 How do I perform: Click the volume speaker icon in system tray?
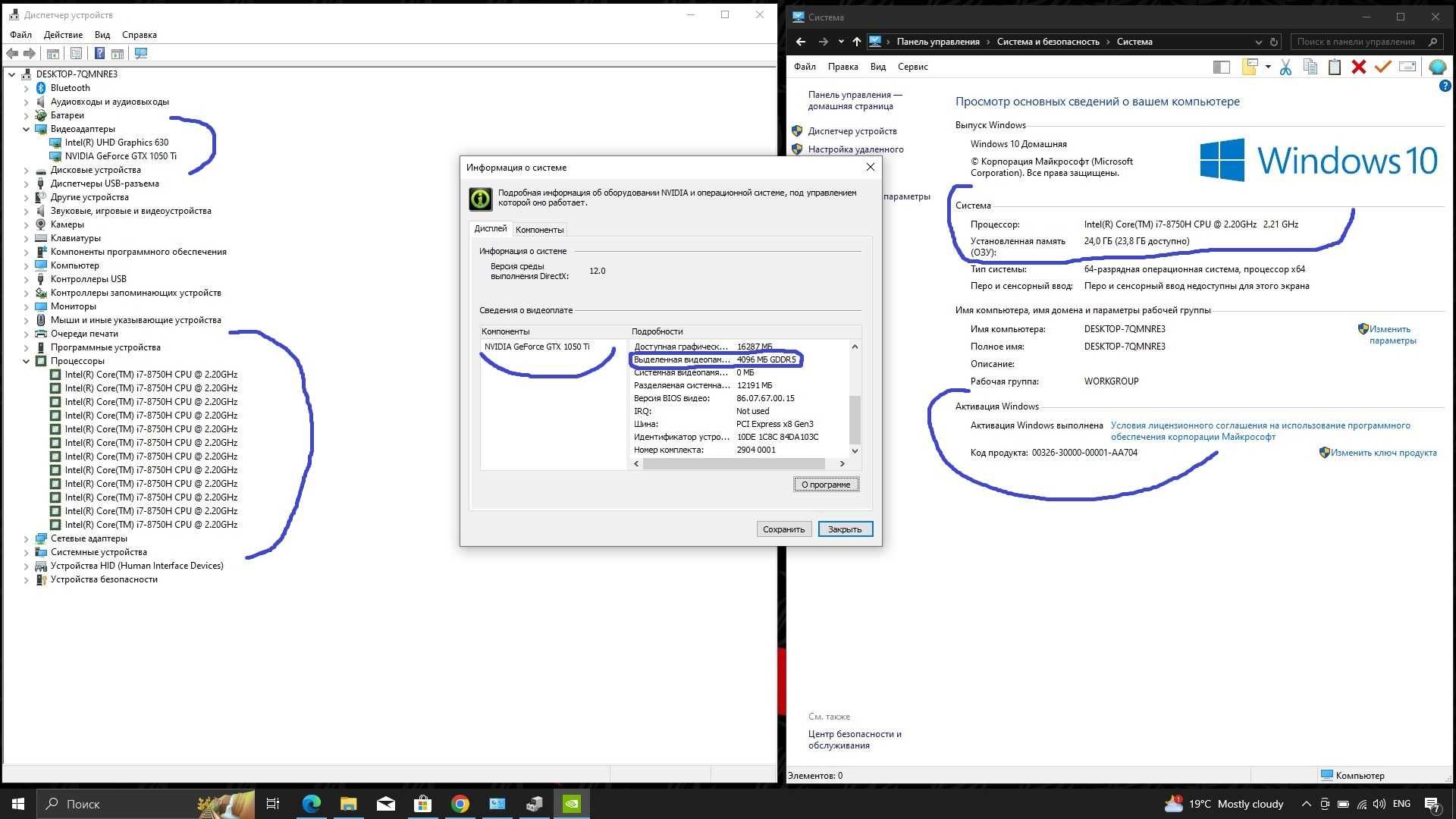coord(1379,804)
